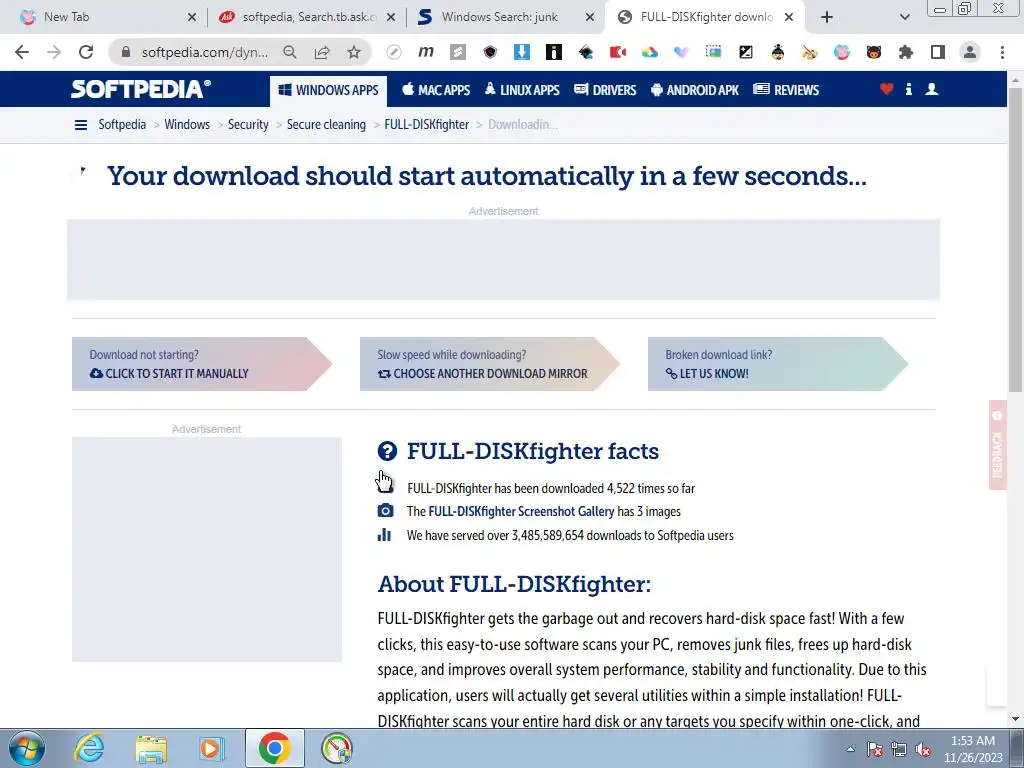1024x768 pixels.
Task: Open Chrome's three-dot menu
Action: tap(1002, 52)
